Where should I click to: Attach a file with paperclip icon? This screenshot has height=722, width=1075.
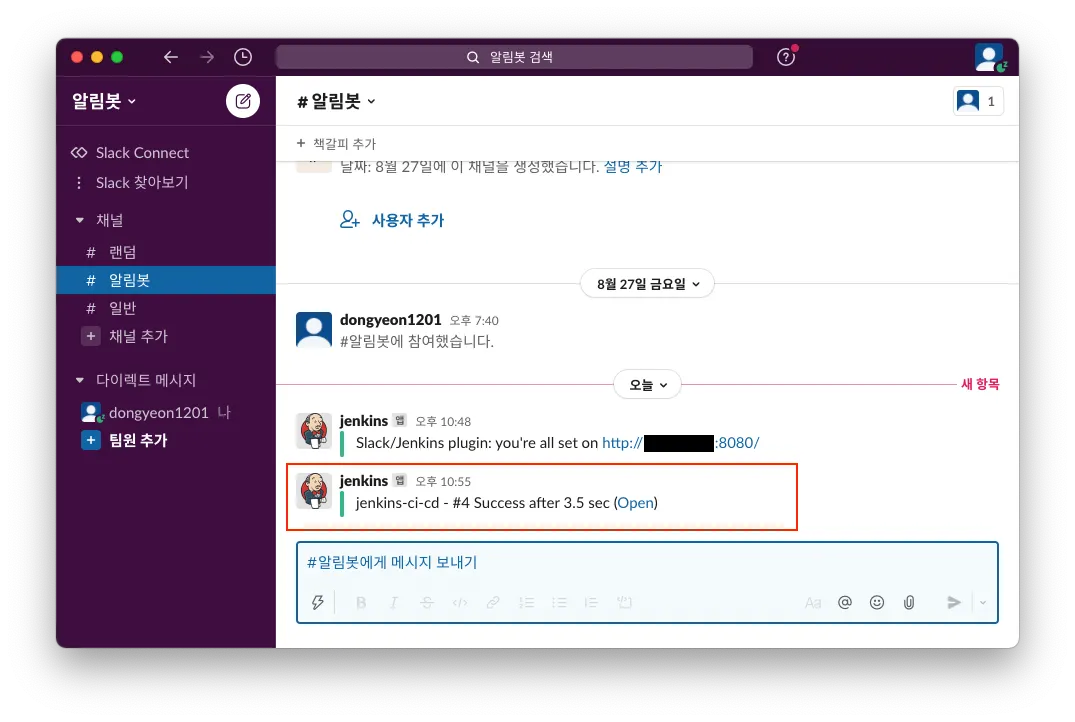pyautogui.click(x=909, y=603)
